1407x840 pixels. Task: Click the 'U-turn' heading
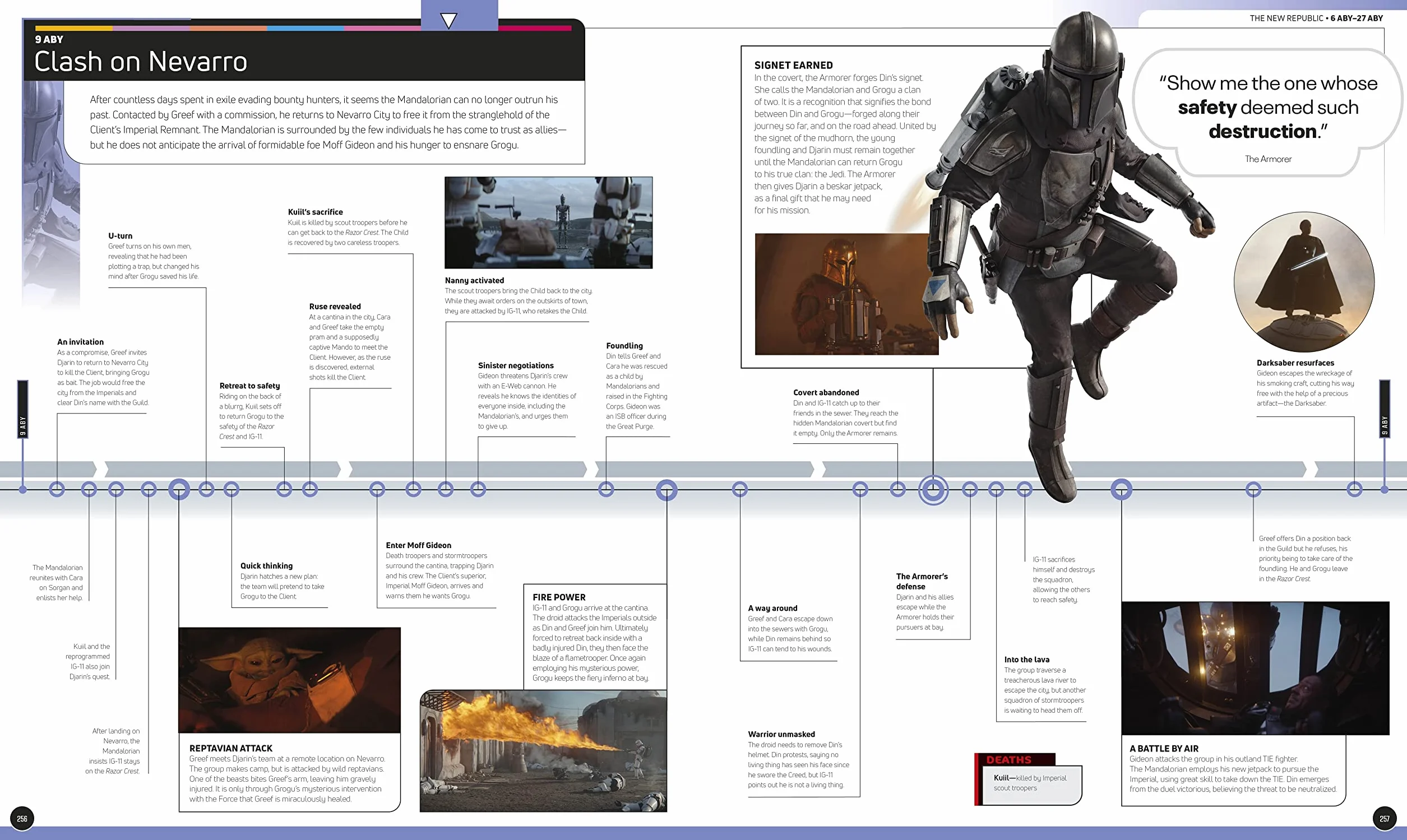[120, 235]
